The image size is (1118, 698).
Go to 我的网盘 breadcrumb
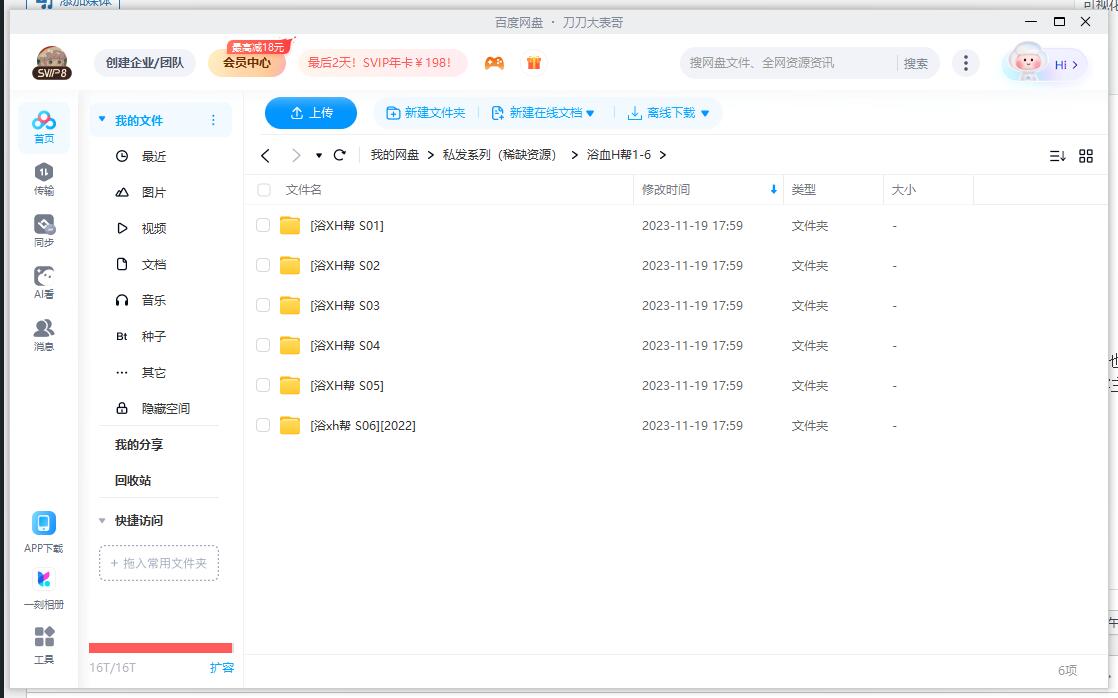394,155
